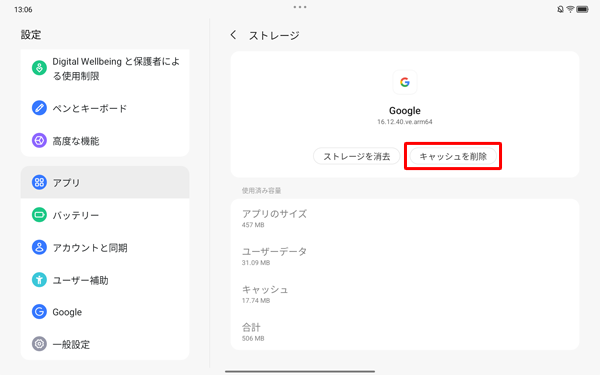Tap the ユーザーデータ 31.09 MB row

click(x=405, y=256)
